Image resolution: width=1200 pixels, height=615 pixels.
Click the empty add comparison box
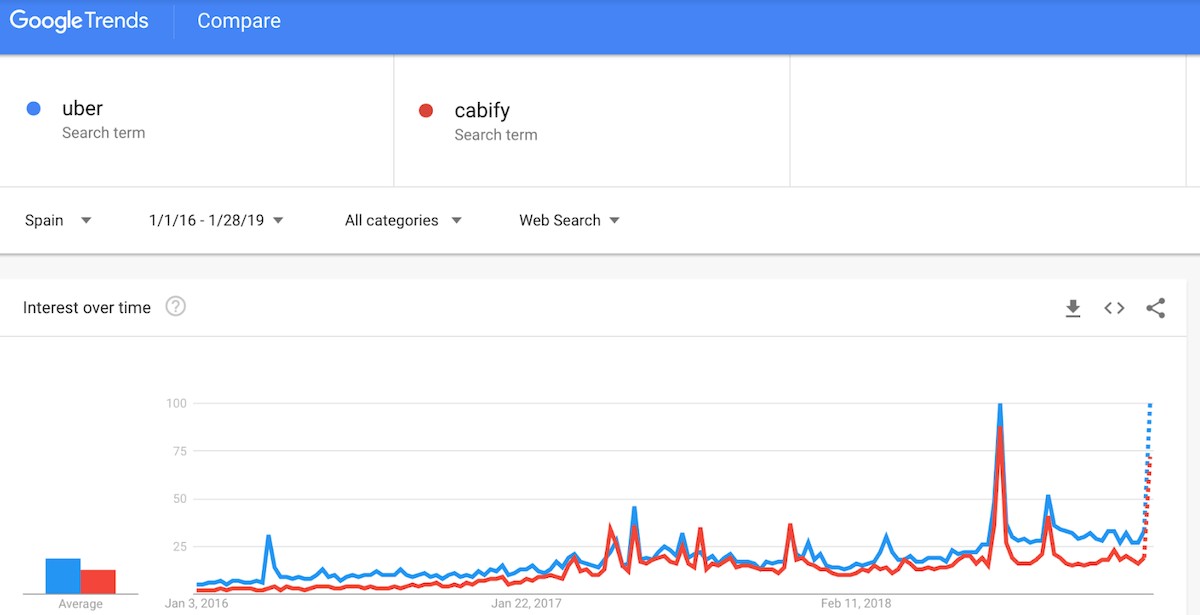point(987,120)
